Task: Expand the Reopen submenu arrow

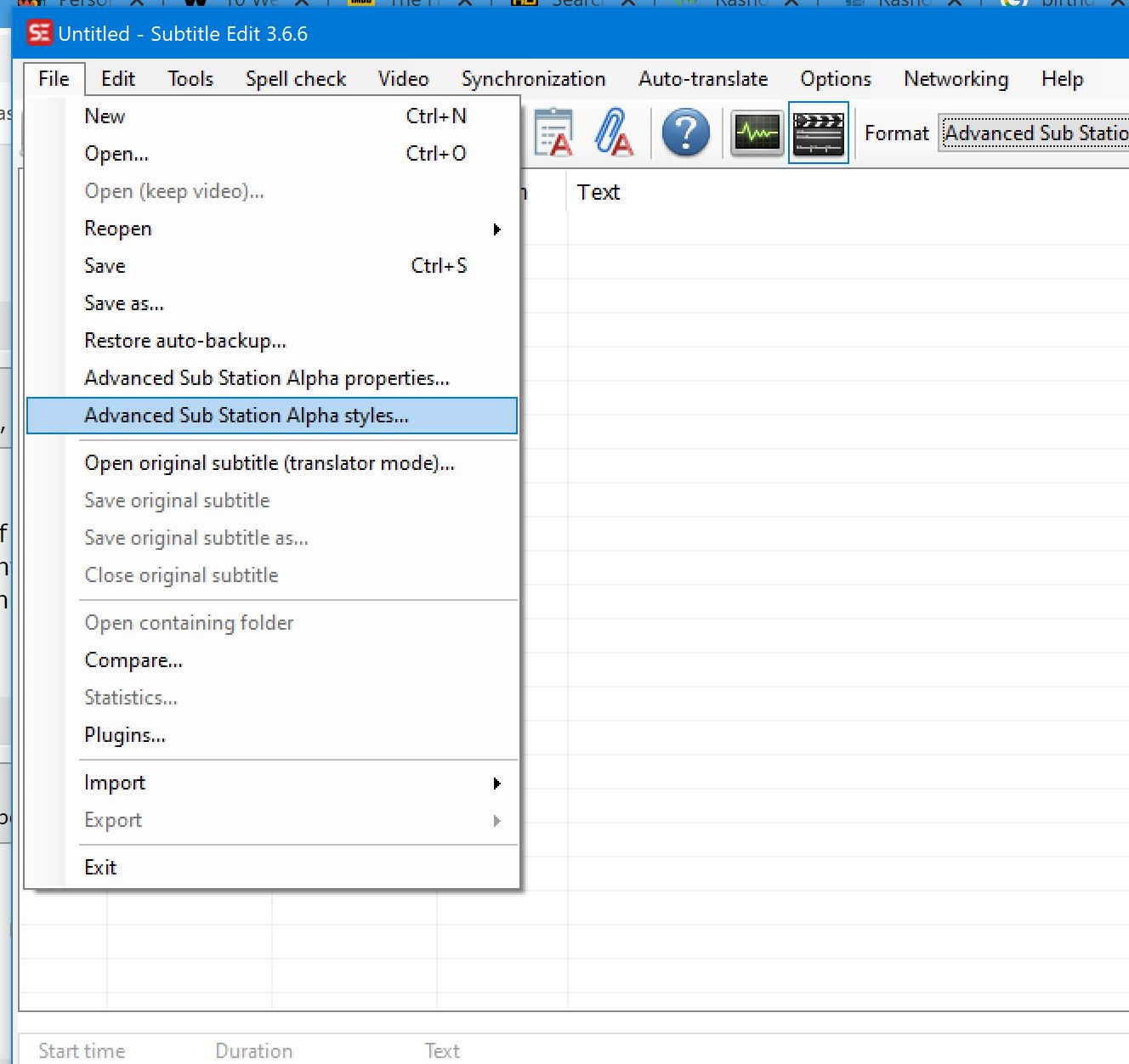Action: click(497, 229)
